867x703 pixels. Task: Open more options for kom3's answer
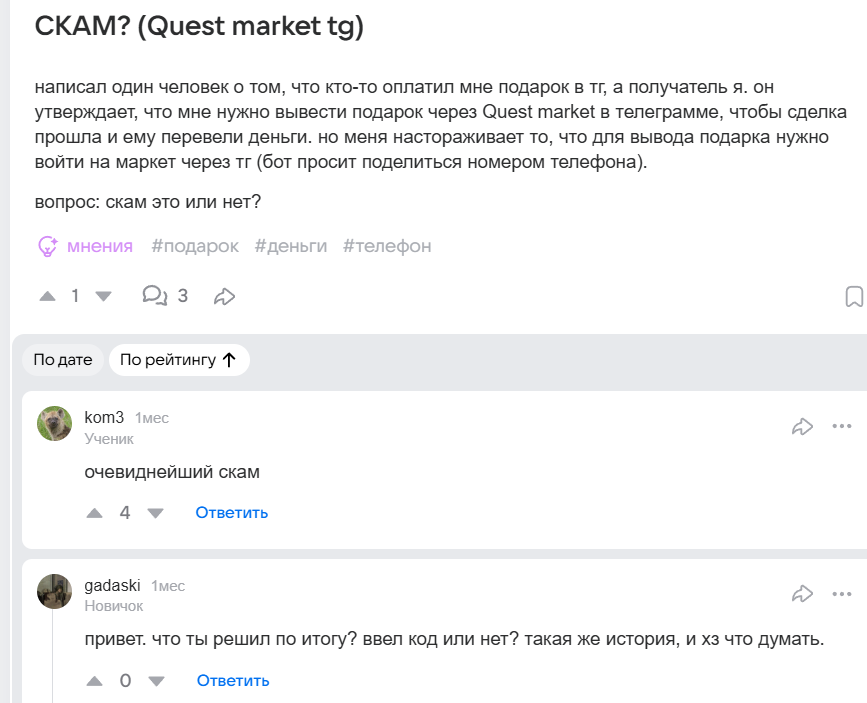tap(842, 427)
